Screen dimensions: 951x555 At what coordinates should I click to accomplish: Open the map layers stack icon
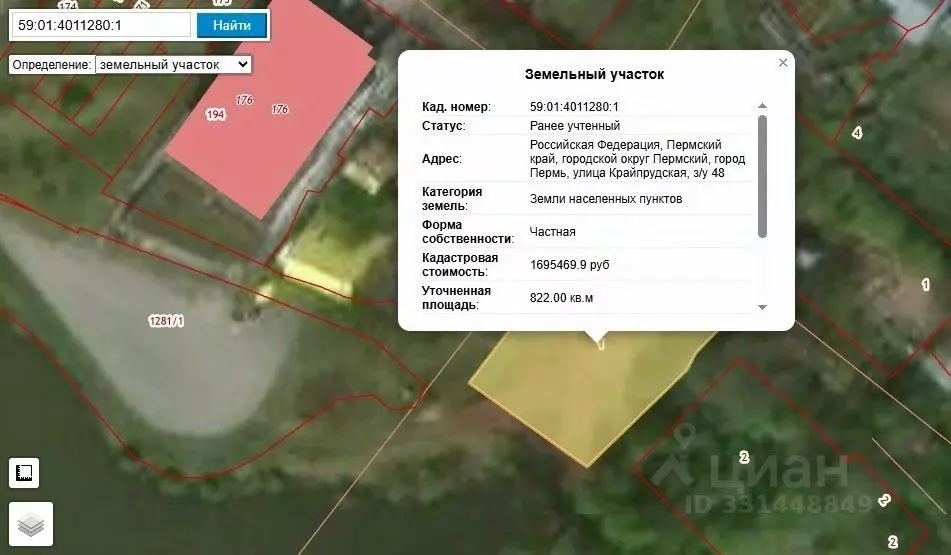click(x=31, y=524)
